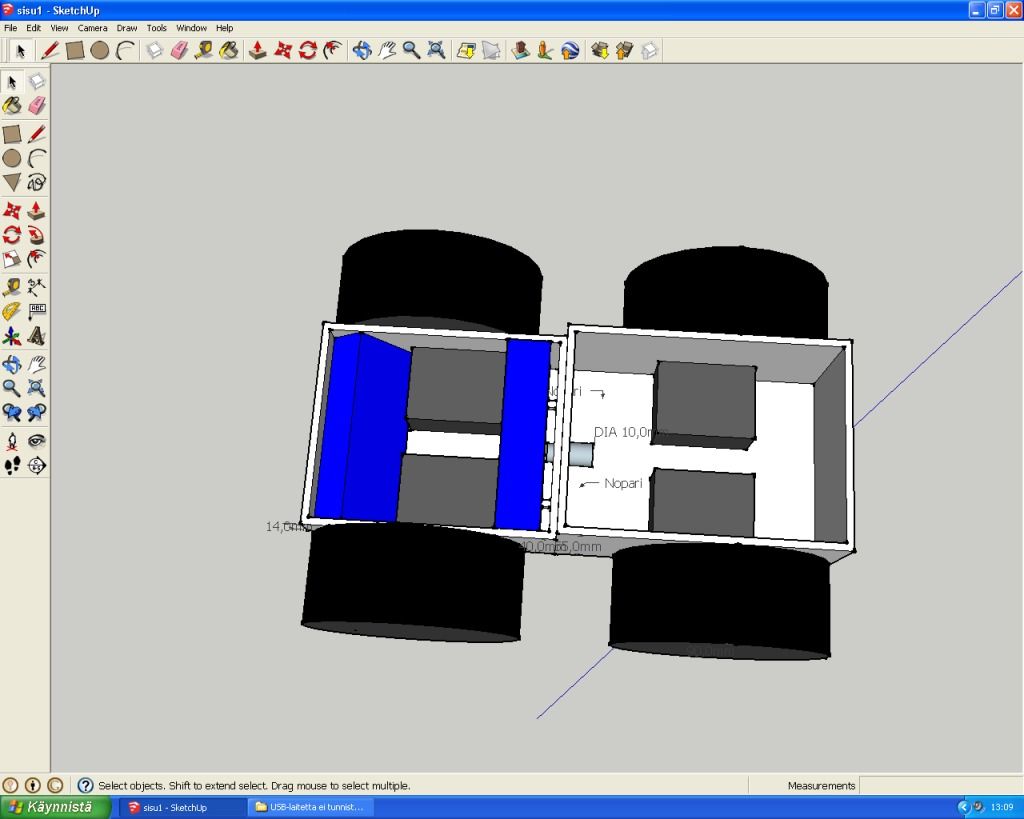This screenshot has height=819, width=1024.
Task: Choose the Protractor tool
Action: [12, 311]
